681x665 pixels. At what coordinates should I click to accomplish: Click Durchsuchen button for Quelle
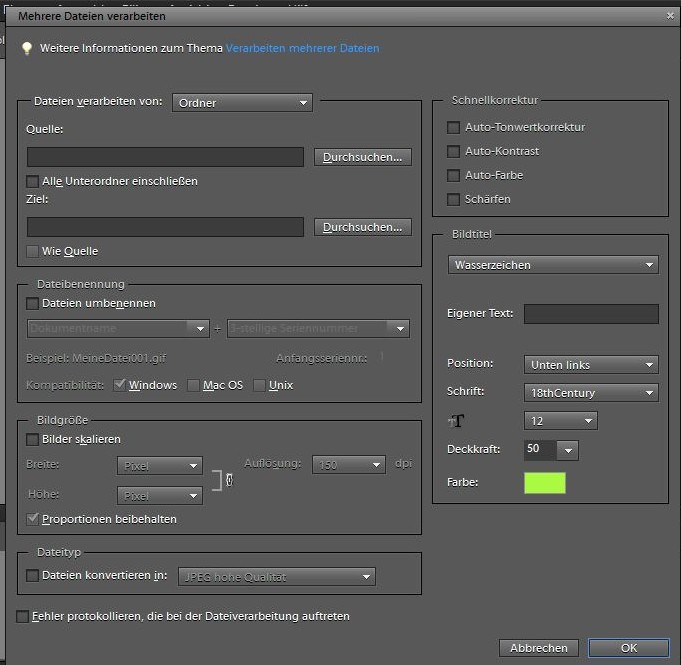(x=362, y=157)
